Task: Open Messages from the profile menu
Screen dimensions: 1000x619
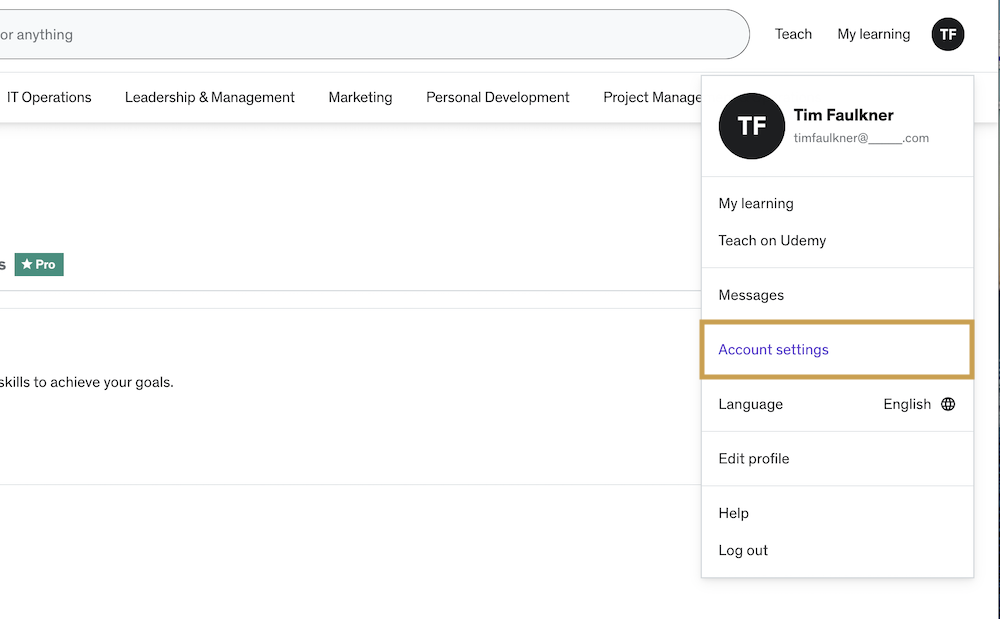Action: [751, 295]
